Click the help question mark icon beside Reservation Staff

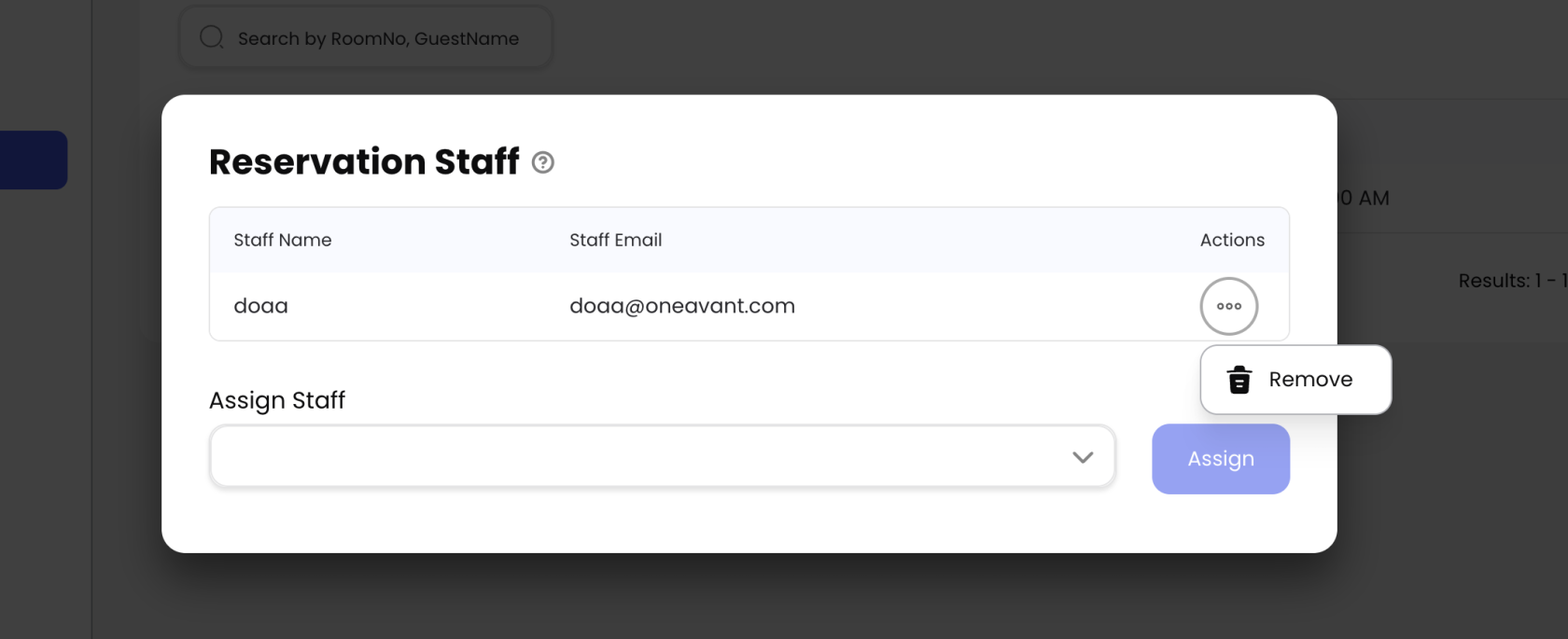pos(542,163)
